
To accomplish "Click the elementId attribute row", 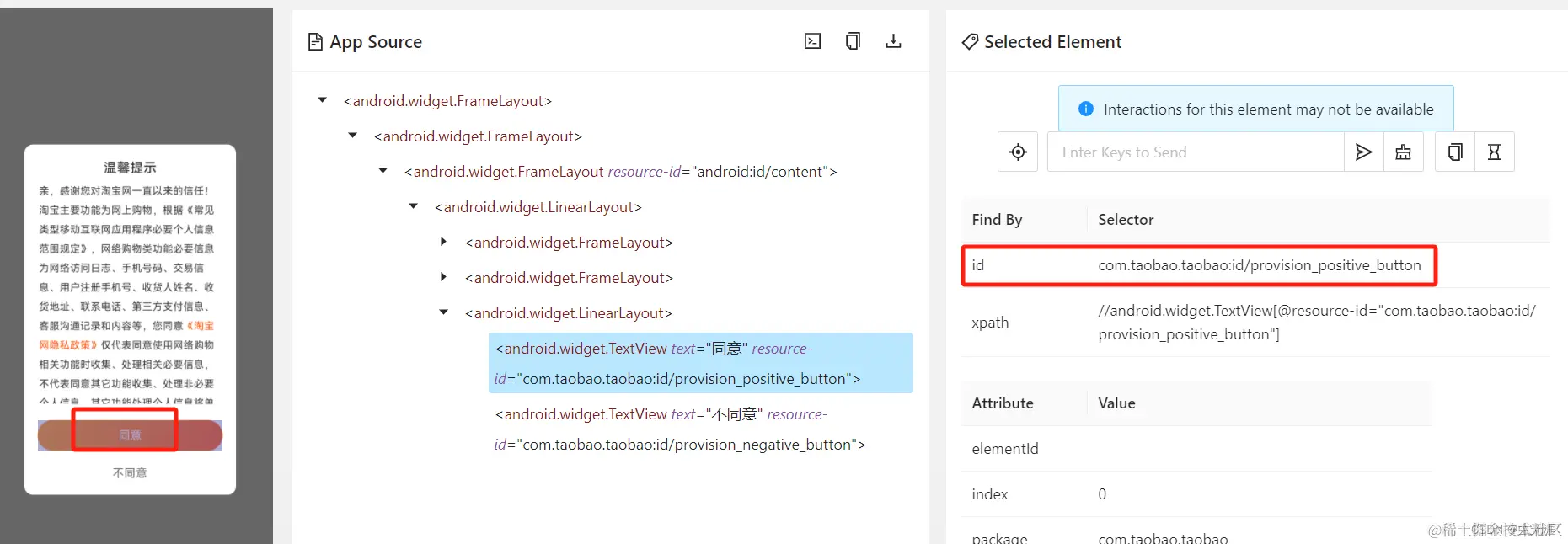I will (x=1196, y=448).
